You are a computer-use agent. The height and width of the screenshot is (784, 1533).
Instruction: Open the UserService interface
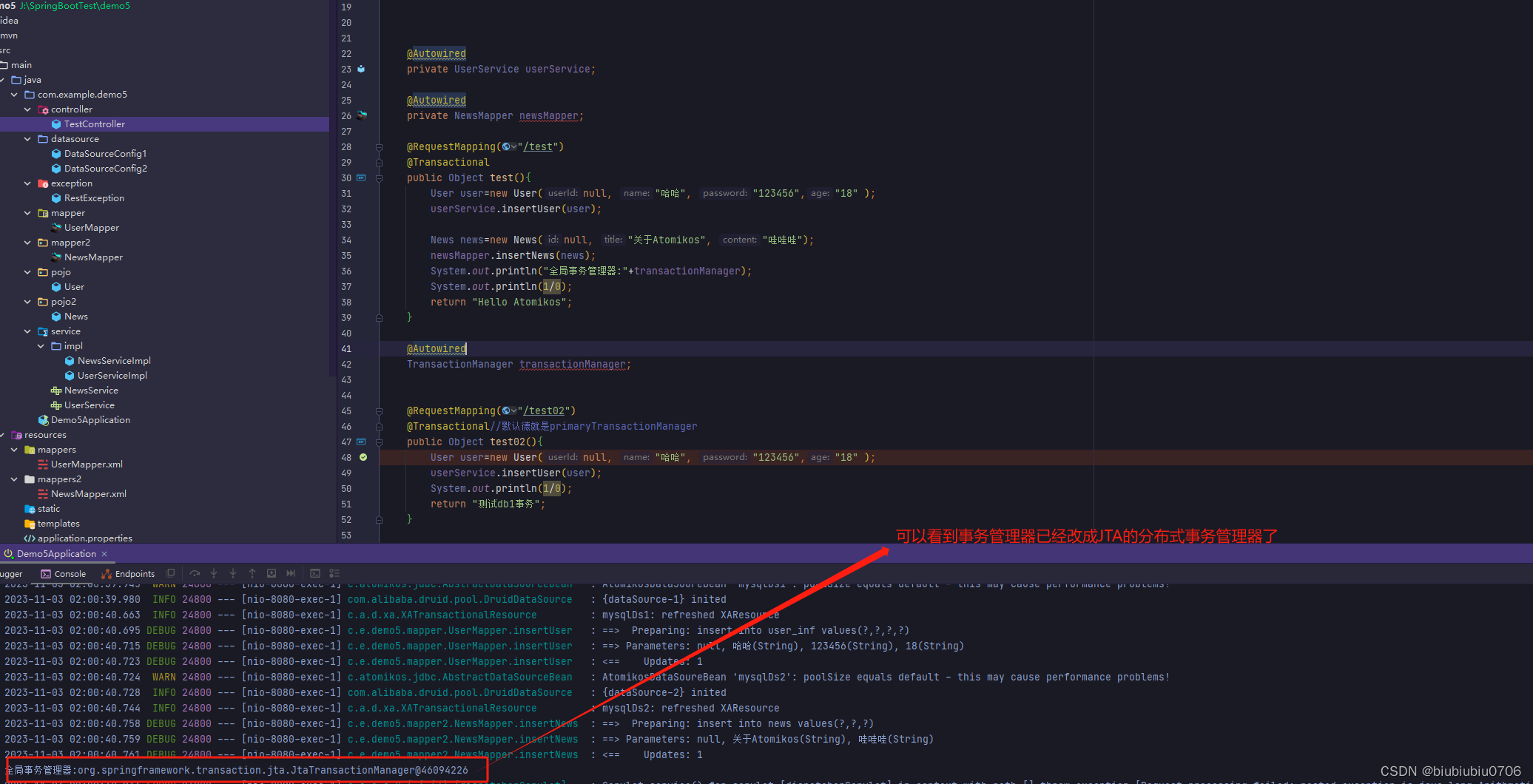pos(89,405)
